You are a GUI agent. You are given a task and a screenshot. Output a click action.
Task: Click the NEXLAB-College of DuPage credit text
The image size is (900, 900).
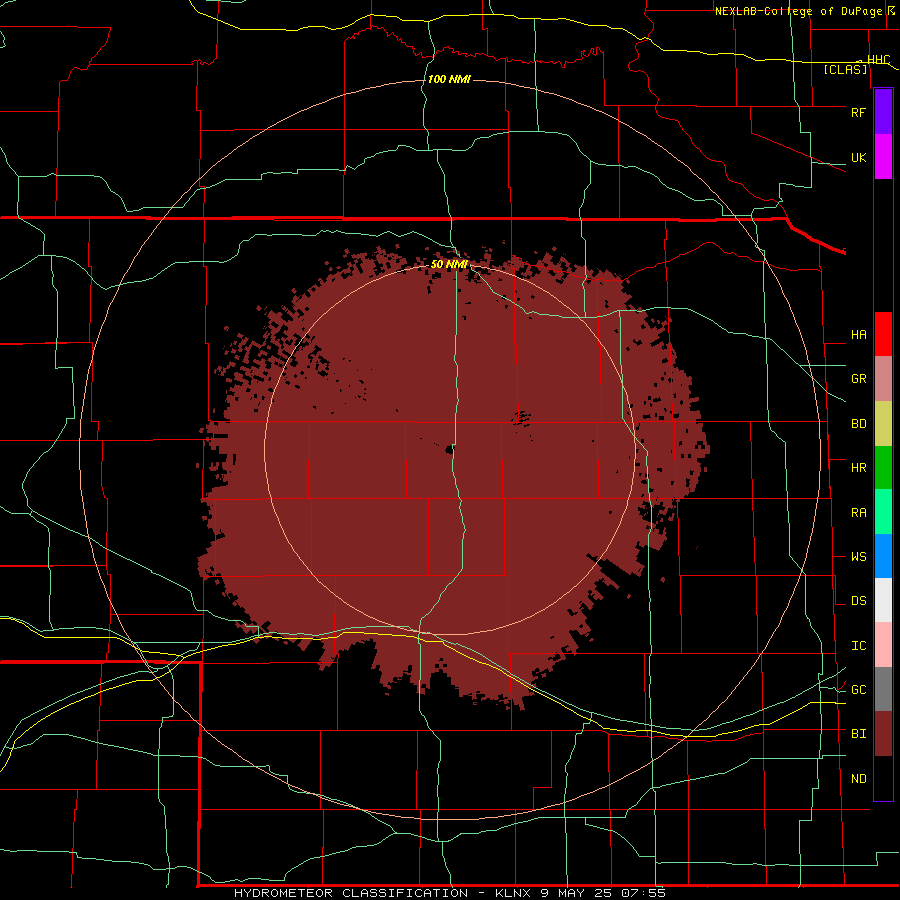[x=800, y=11]
